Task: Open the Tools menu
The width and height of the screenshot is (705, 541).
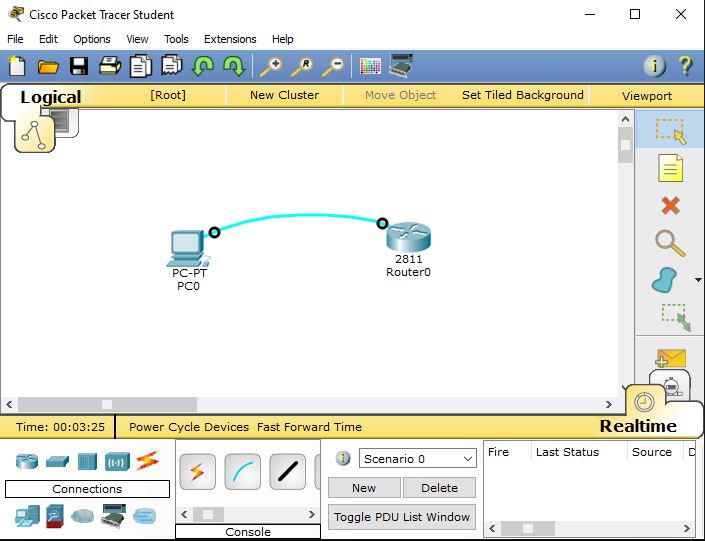Action: coord(176,39)
